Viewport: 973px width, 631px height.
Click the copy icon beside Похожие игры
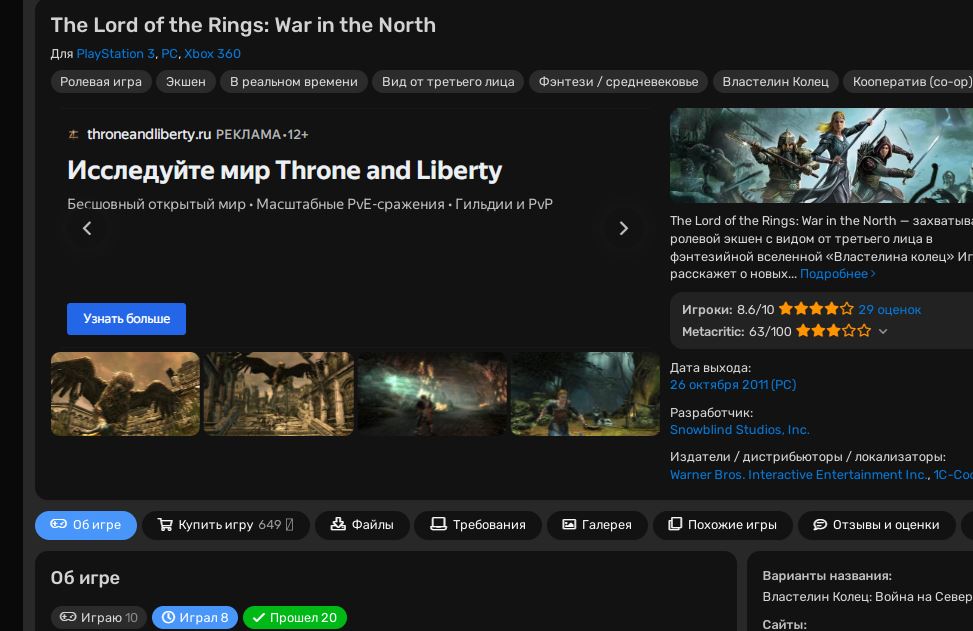[675, 524]
